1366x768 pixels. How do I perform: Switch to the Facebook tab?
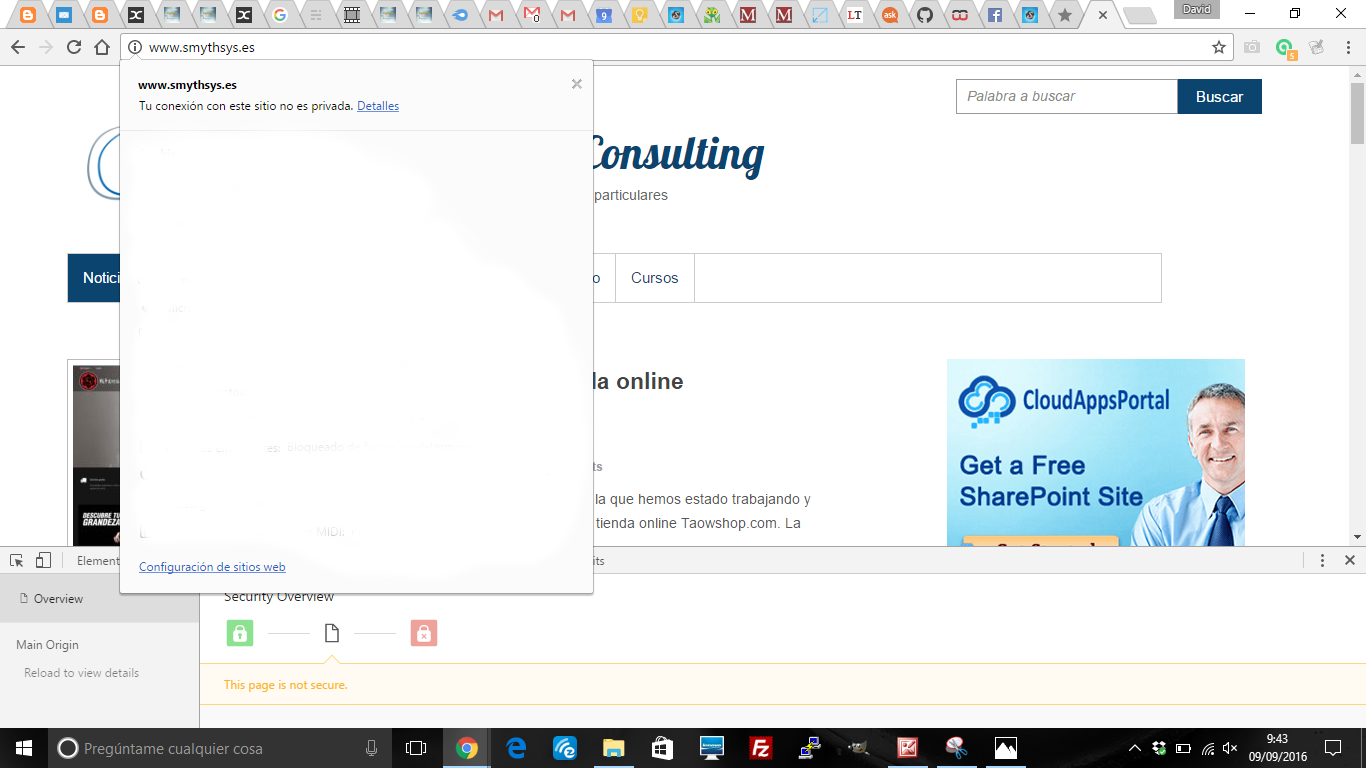[994, 15]
